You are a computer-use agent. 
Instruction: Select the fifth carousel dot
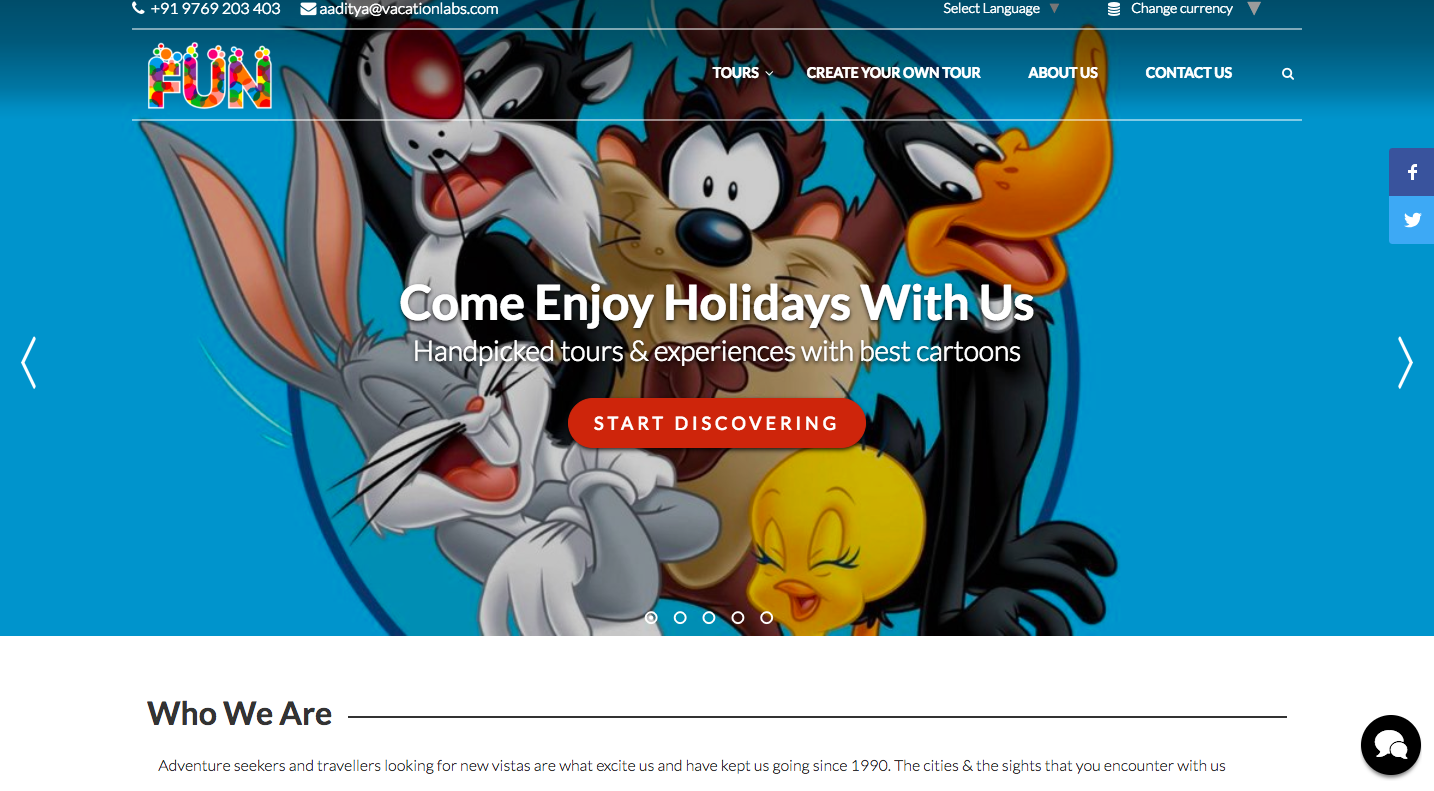766,618
